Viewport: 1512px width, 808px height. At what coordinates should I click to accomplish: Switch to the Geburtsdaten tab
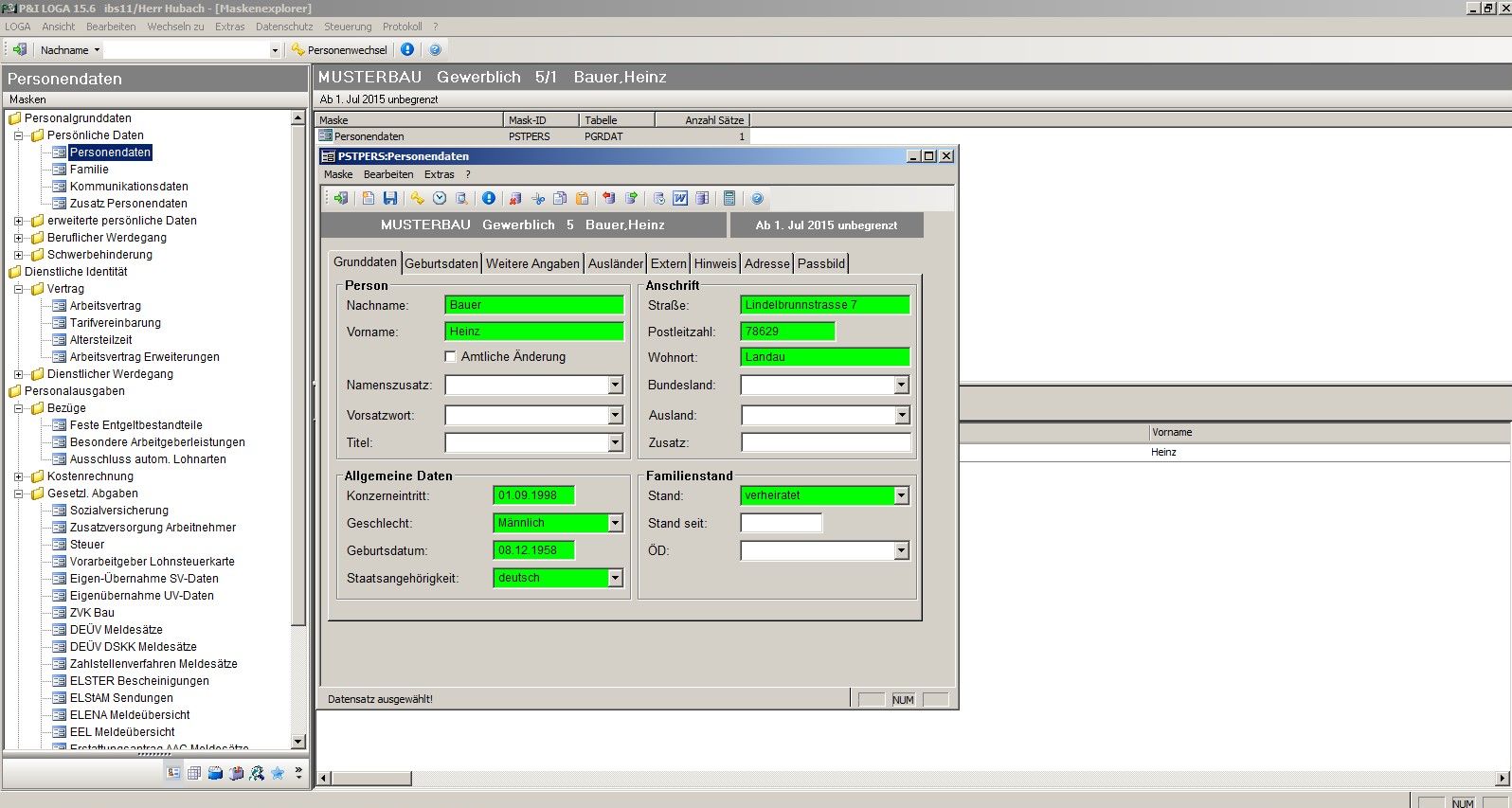coord(441,263)
